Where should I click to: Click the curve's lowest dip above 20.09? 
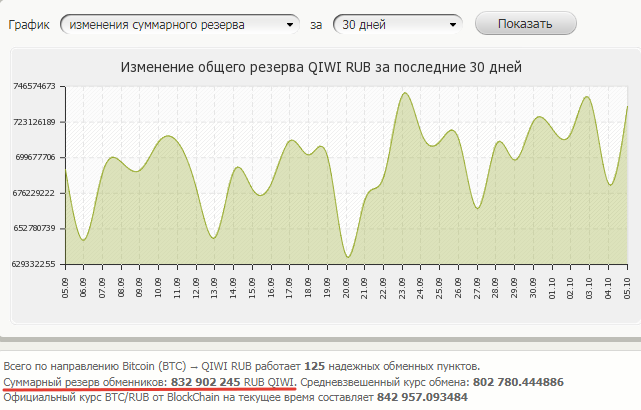point(348,257)
